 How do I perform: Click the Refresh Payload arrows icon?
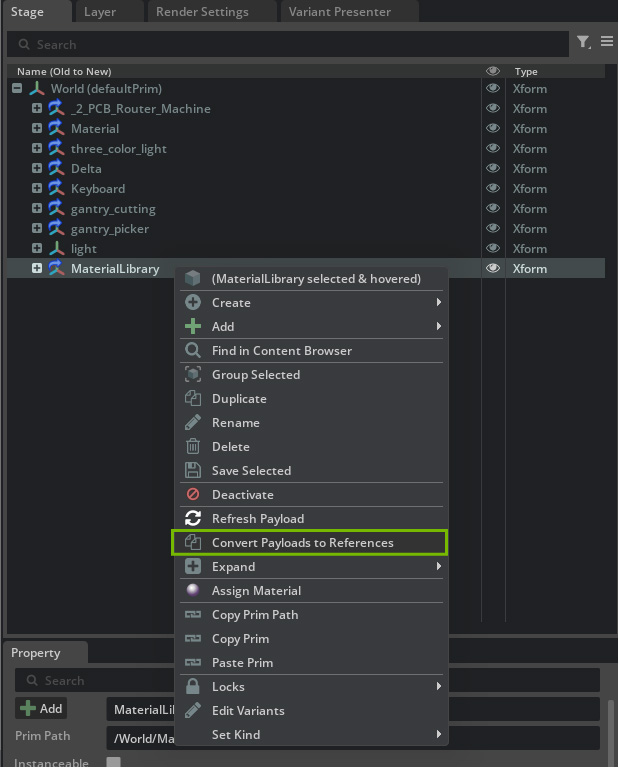point(193,519)
